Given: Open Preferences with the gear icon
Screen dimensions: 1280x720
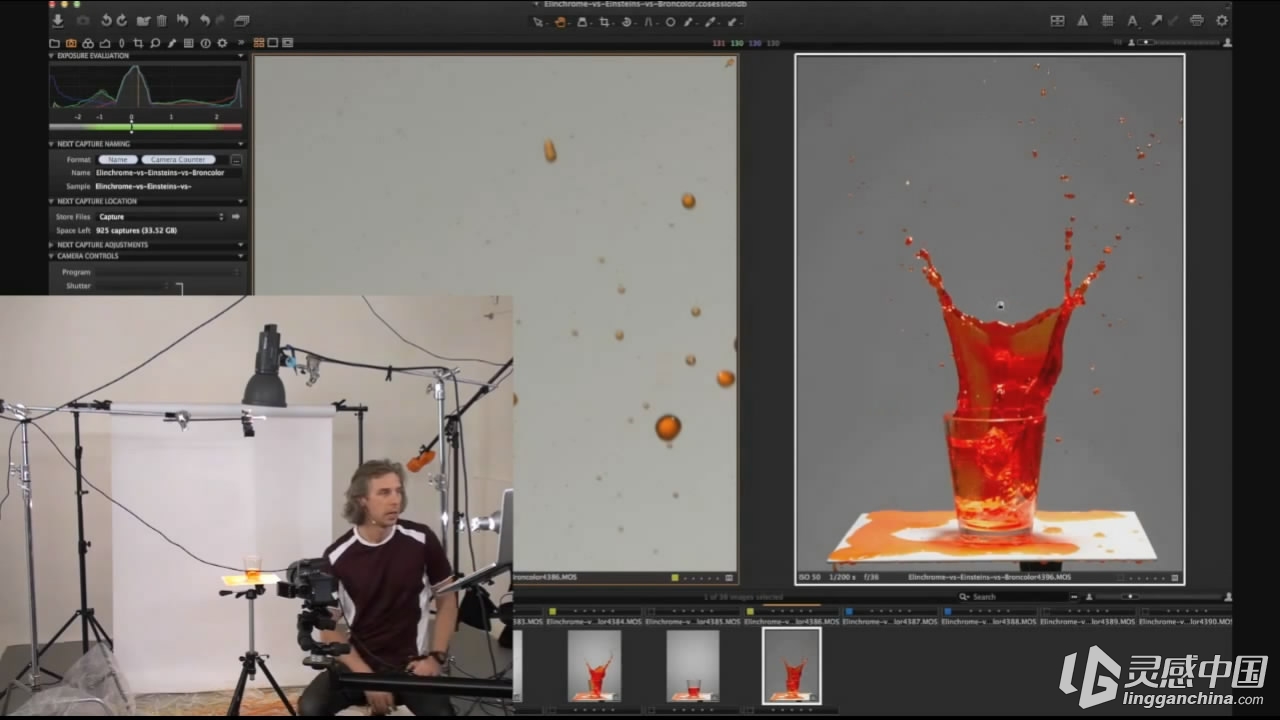Looking at the screenshot, I should (1222, 21).
